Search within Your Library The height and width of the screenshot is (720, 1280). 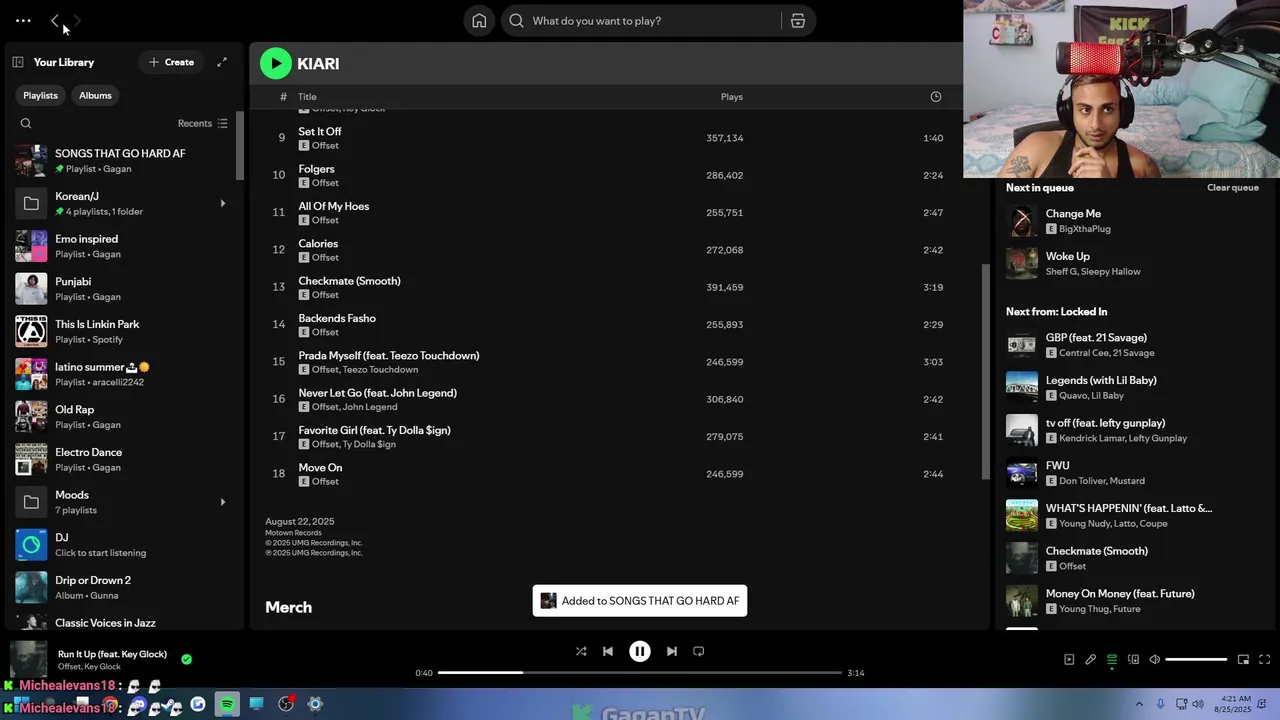tap(26, 123)
